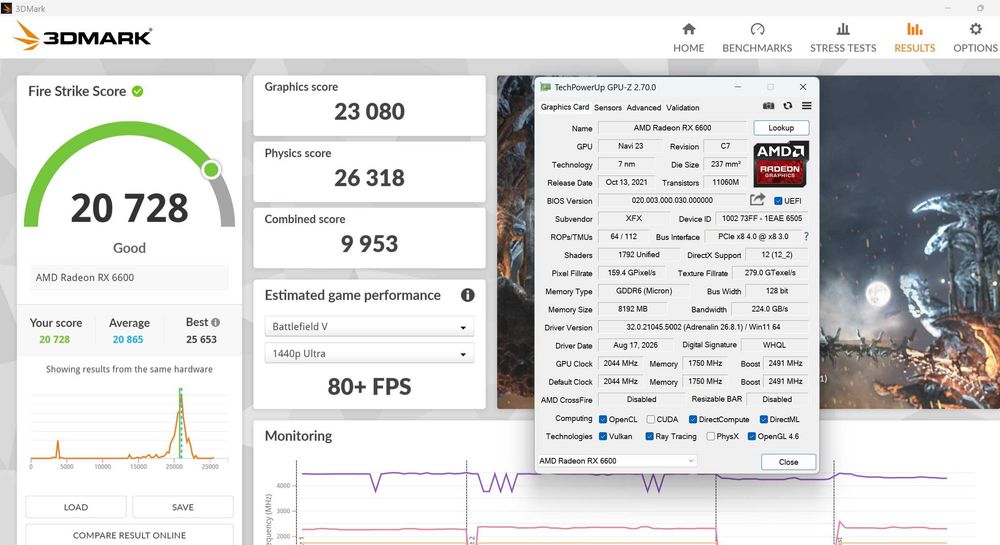
Task: Click the Estimated game performance info icon
Action: (x=467, y=295)
